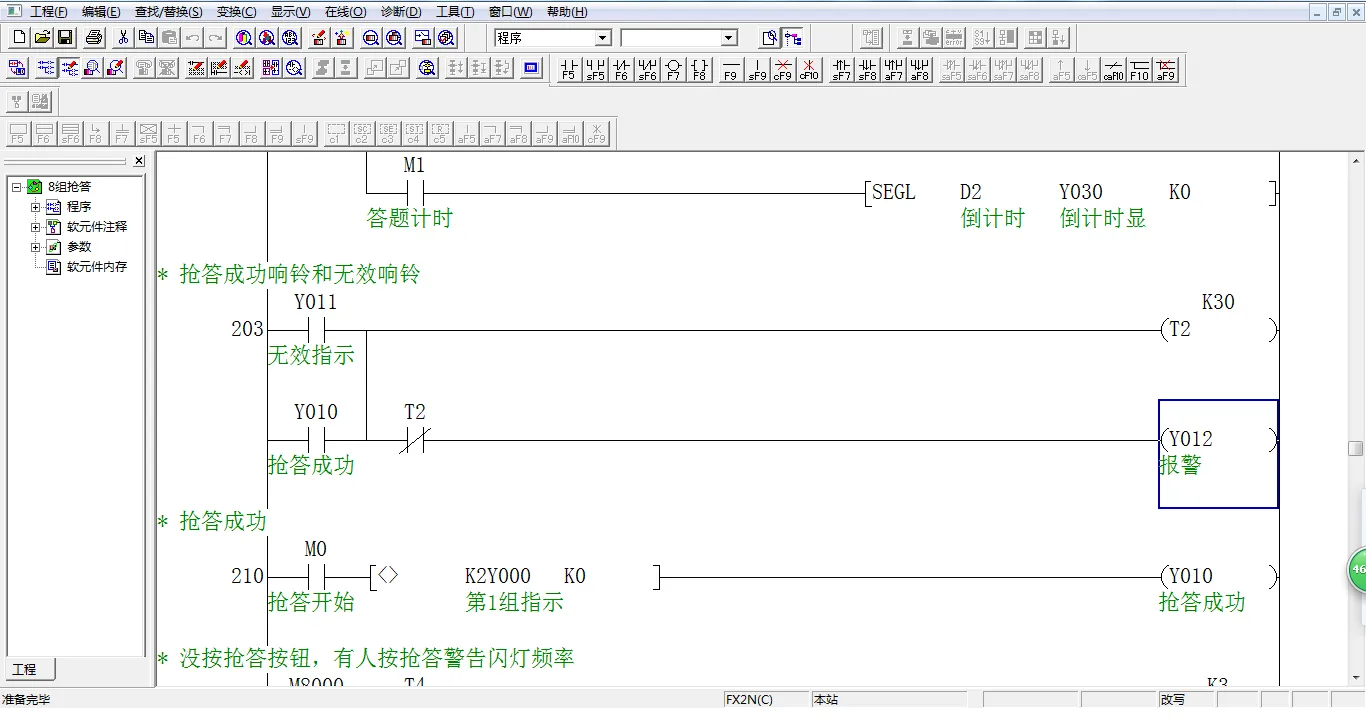
Task: Select the SEGL instruction block
Action: 1071,193
